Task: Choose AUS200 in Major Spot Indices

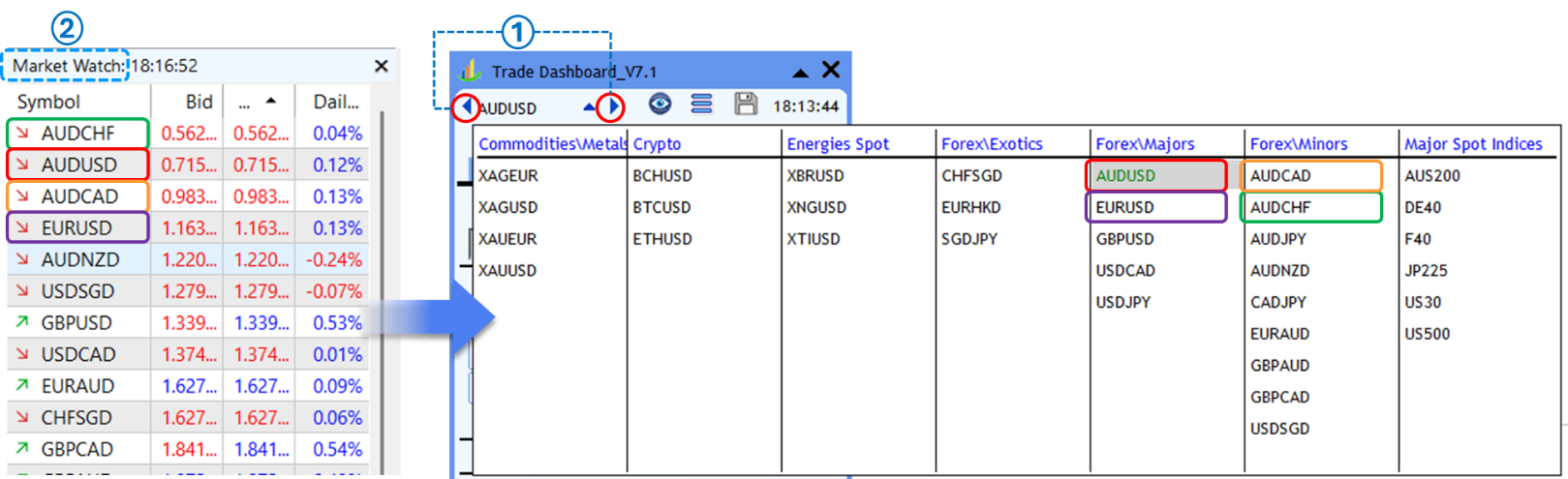Action: [x=1432, y=176]
